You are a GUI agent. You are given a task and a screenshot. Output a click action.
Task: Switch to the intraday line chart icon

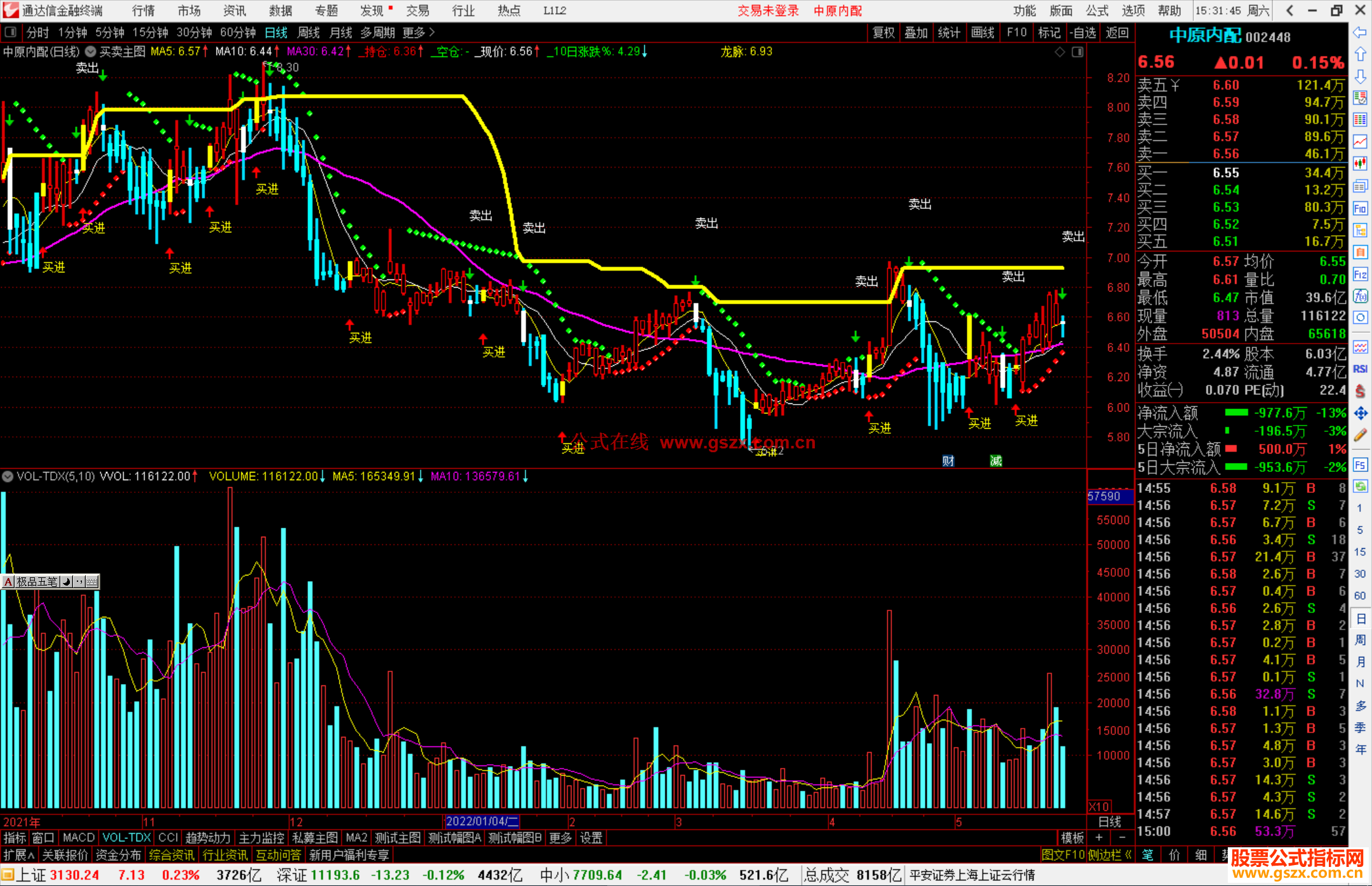point(1360,142)
